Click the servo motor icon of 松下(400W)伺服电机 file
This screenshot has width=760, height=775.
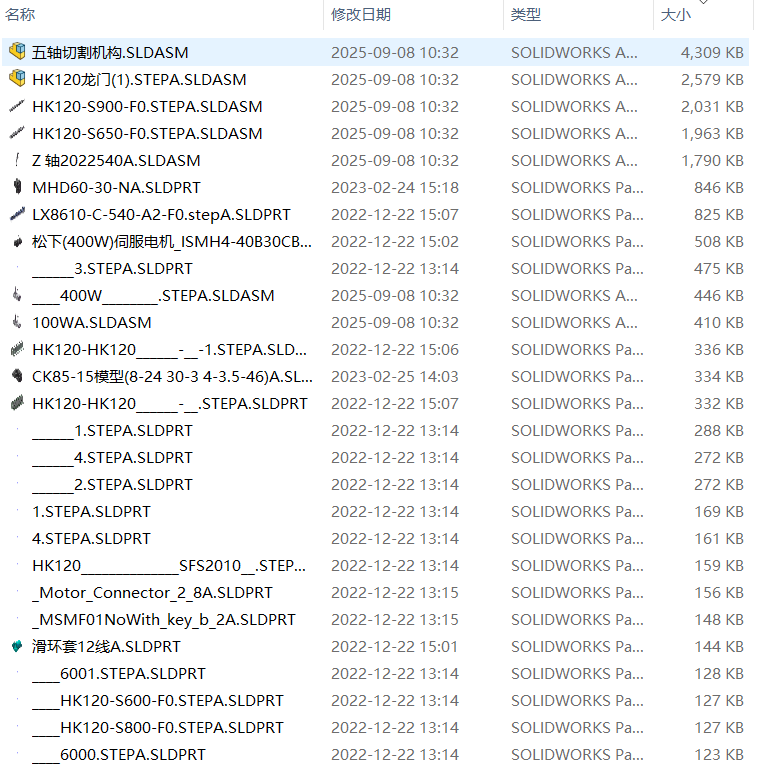[x=17, y=241]
